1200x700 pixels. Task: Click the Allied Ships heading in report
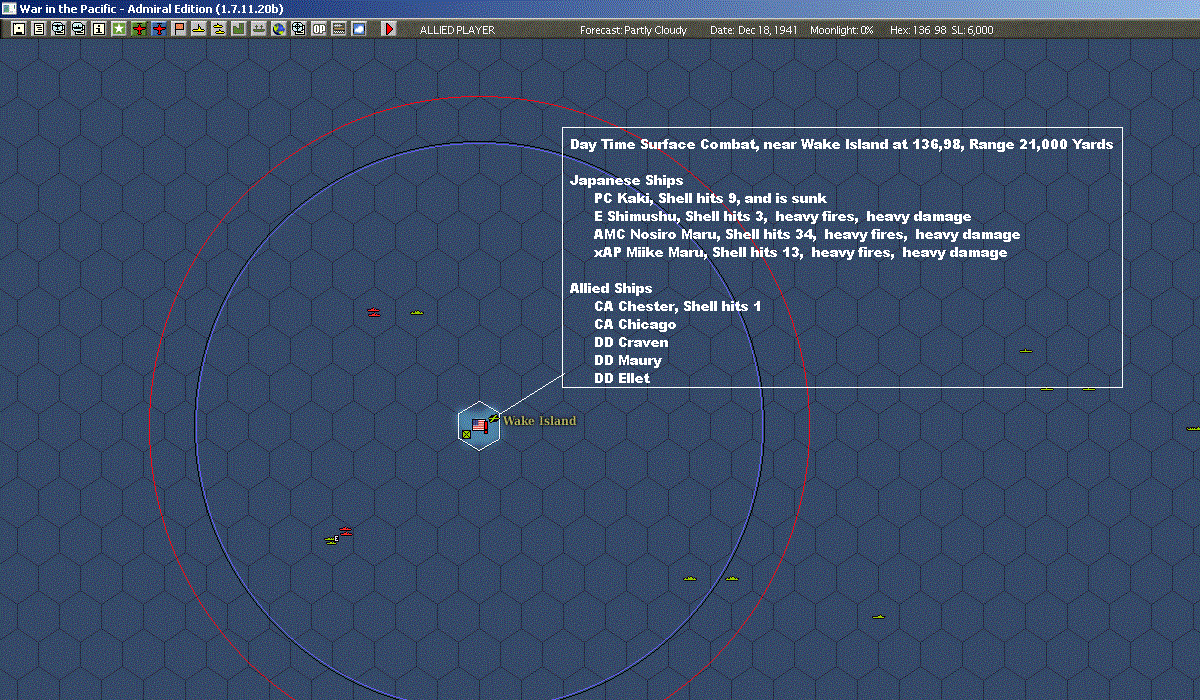point(611,289)
